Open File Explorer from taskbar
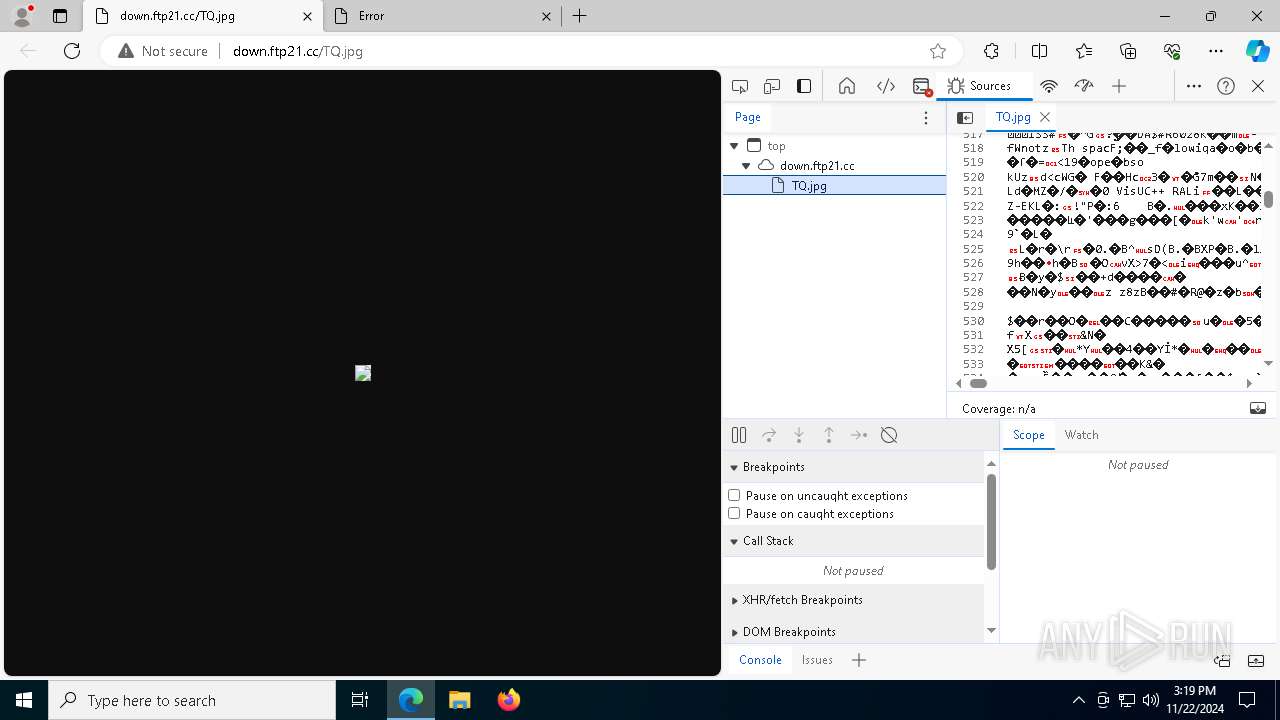 460,700
